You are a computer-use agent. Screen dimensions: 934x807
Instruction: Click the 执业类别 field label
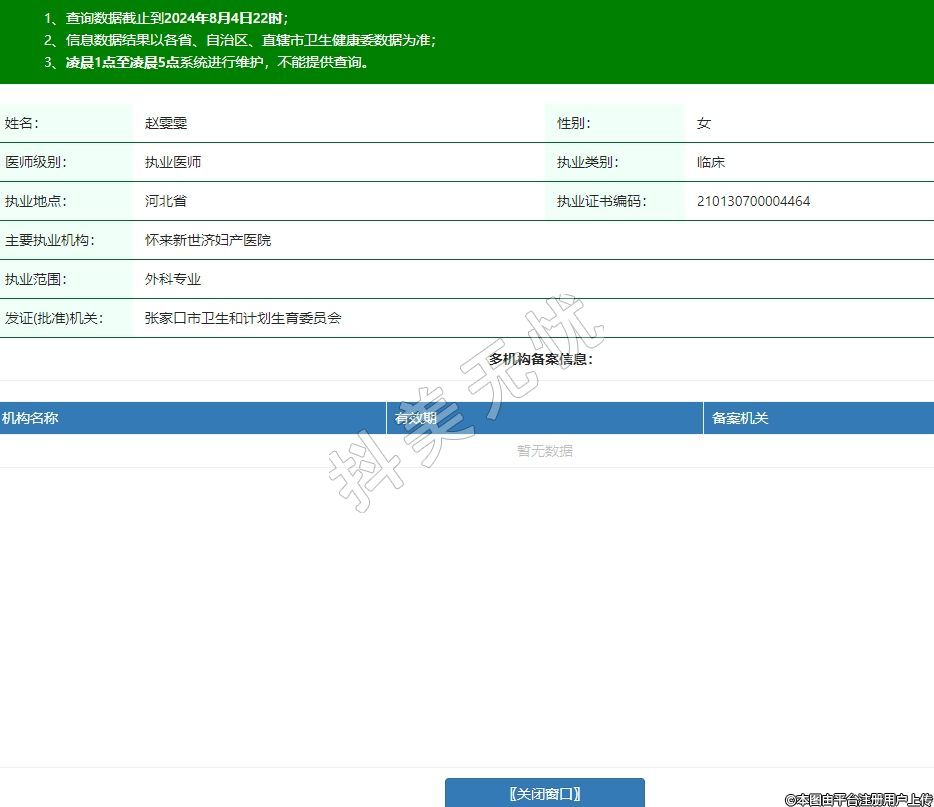pyautogui.click(x=587, y=162)
